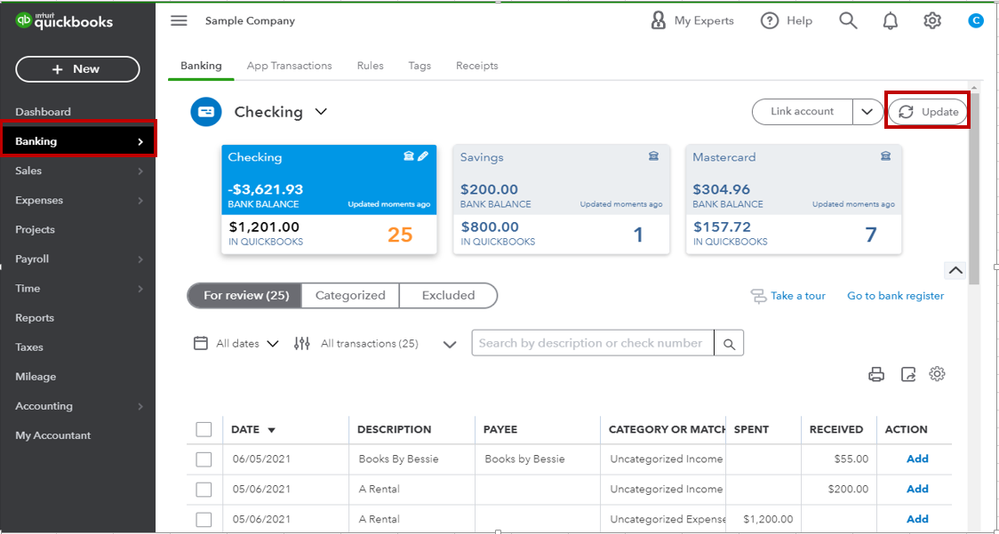
Task: Open Link account dropdown arrow
Action: [x=866, y=112]
